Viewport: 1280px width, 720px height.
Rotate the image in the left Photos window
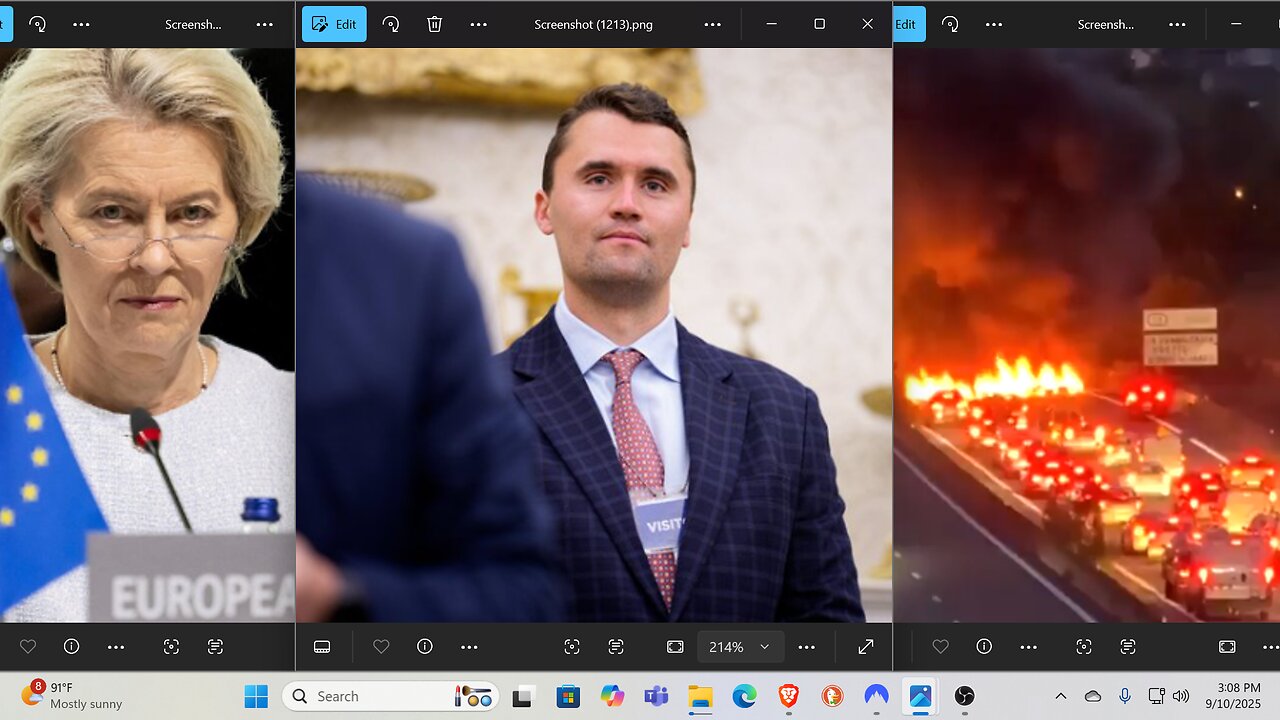(37, 24)
